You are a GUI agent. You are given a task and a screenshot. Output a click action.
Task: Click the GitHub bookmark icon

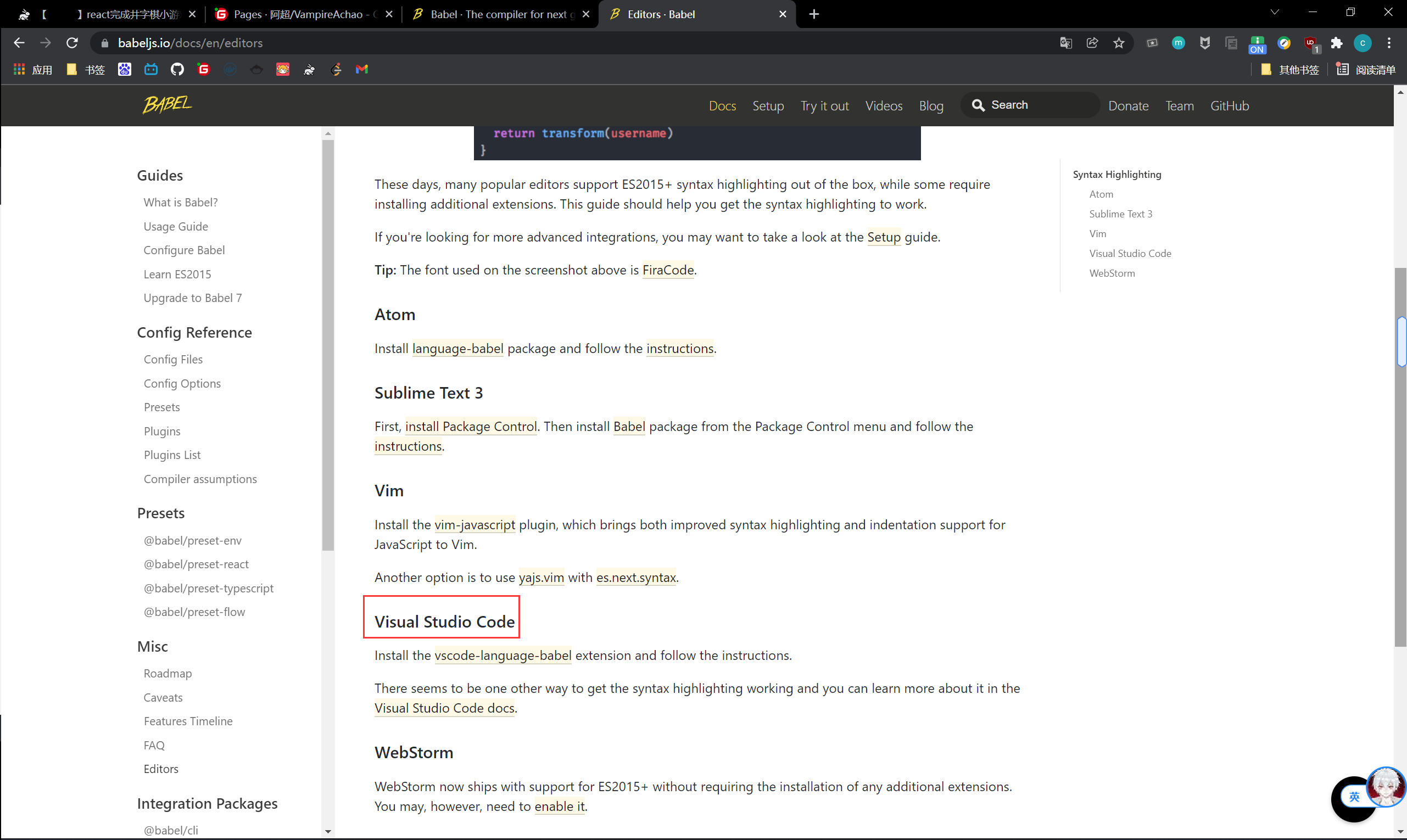coord(177,69)
